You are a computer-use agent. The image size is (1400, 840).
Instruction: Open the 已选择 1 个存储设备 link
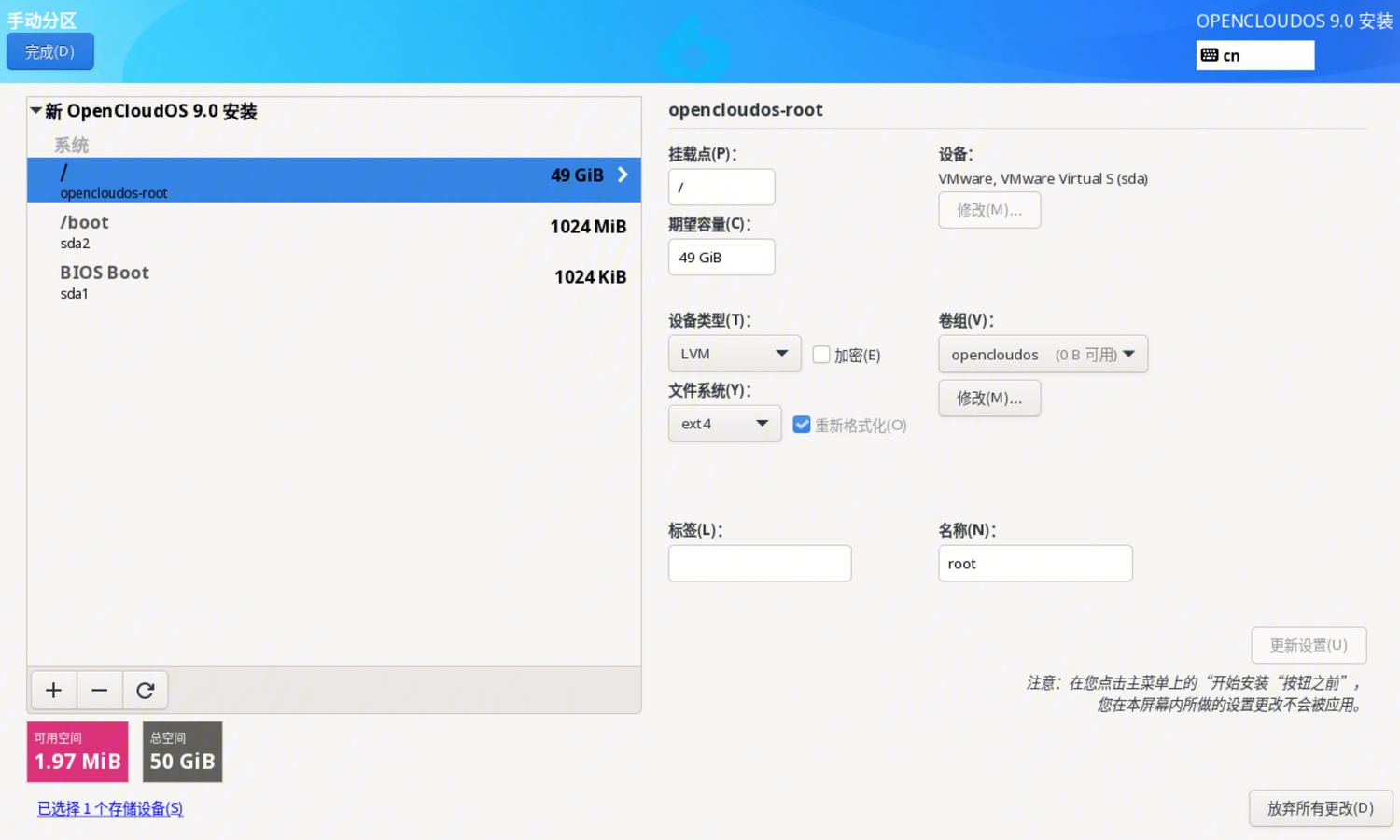(110, 808)
